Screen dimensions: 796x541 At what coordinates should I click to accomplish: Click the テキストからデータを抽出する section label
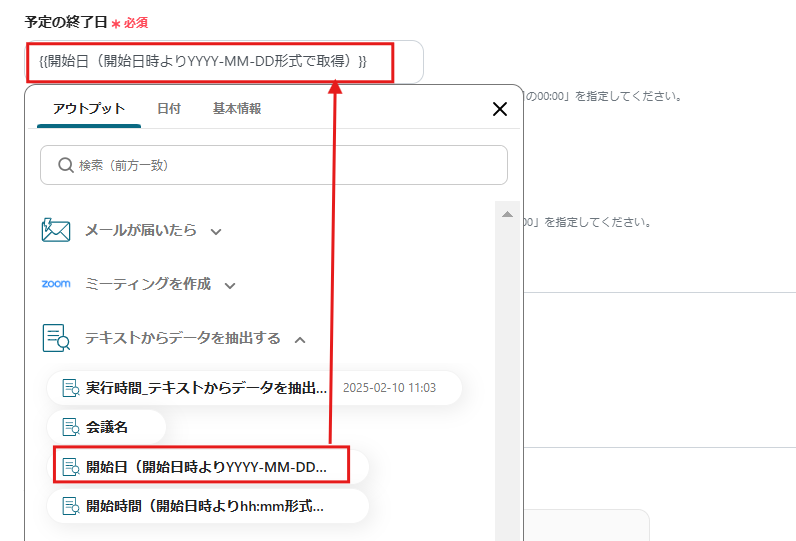pos(183,338)
